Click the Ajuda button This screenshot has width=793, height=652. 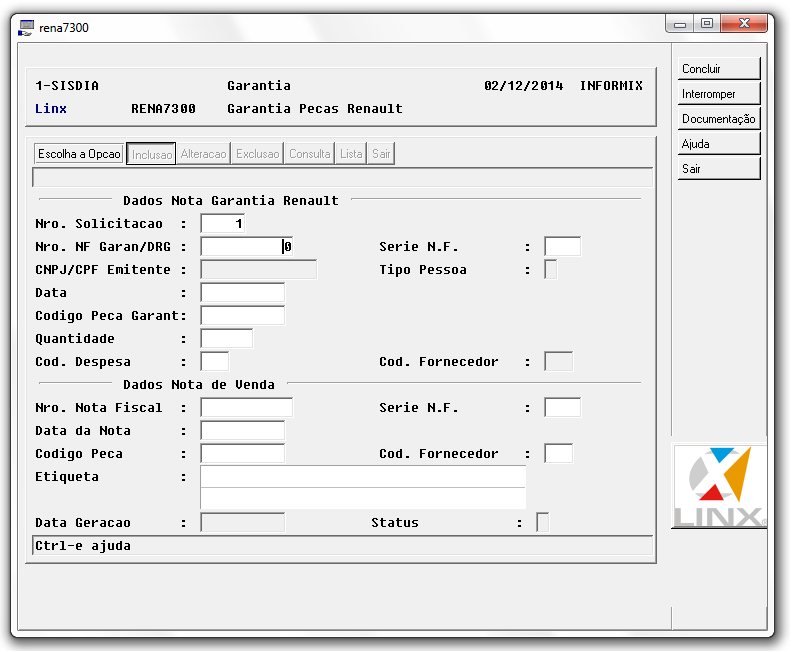pos(719,144)
